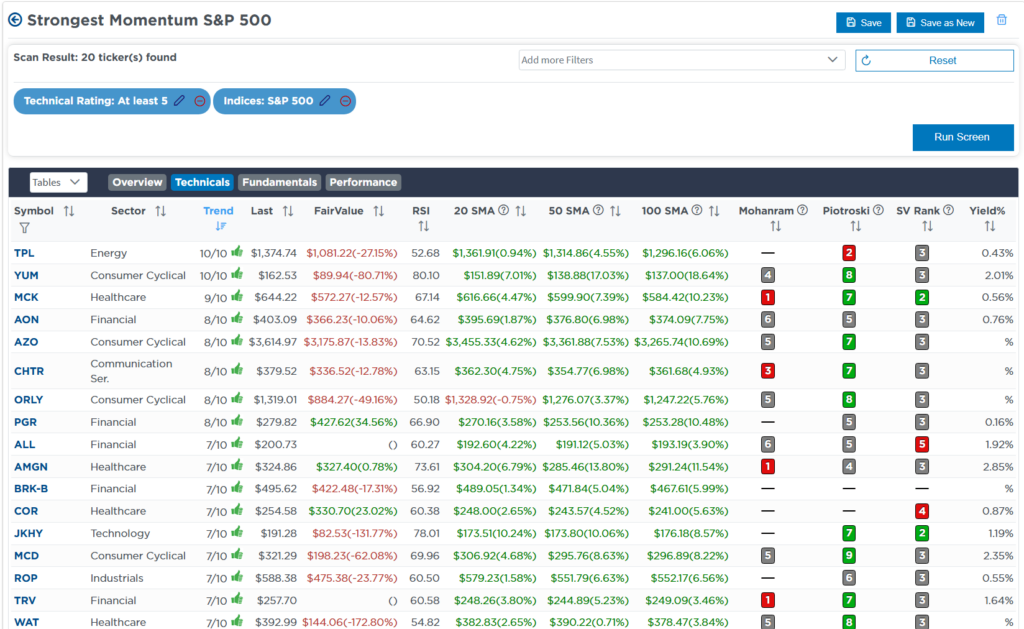Open the AZO ticker link
Image resolution: width=1024 pixels, height=629 pixels.
[x=26, y=342]
